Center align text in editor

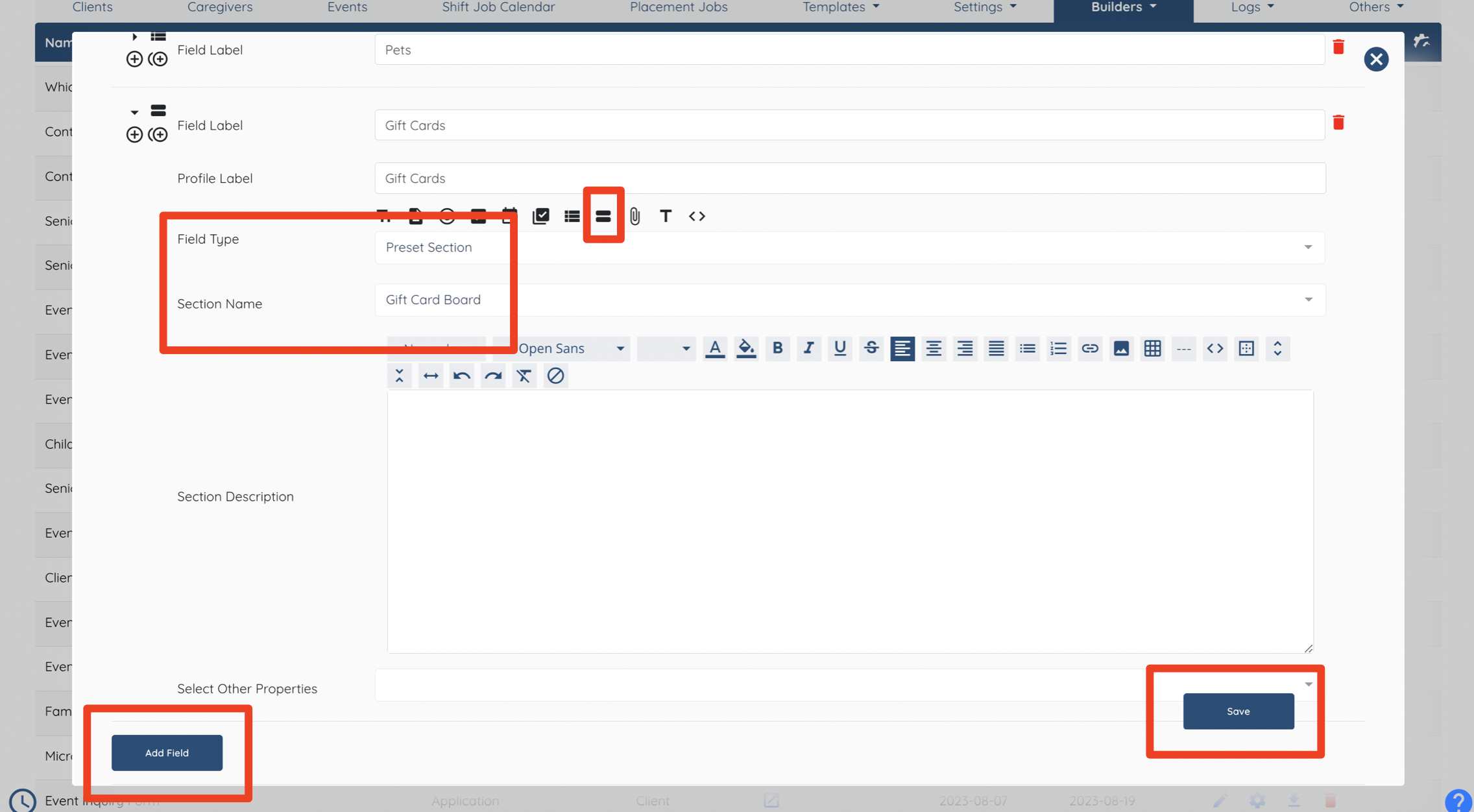[934, 348]
